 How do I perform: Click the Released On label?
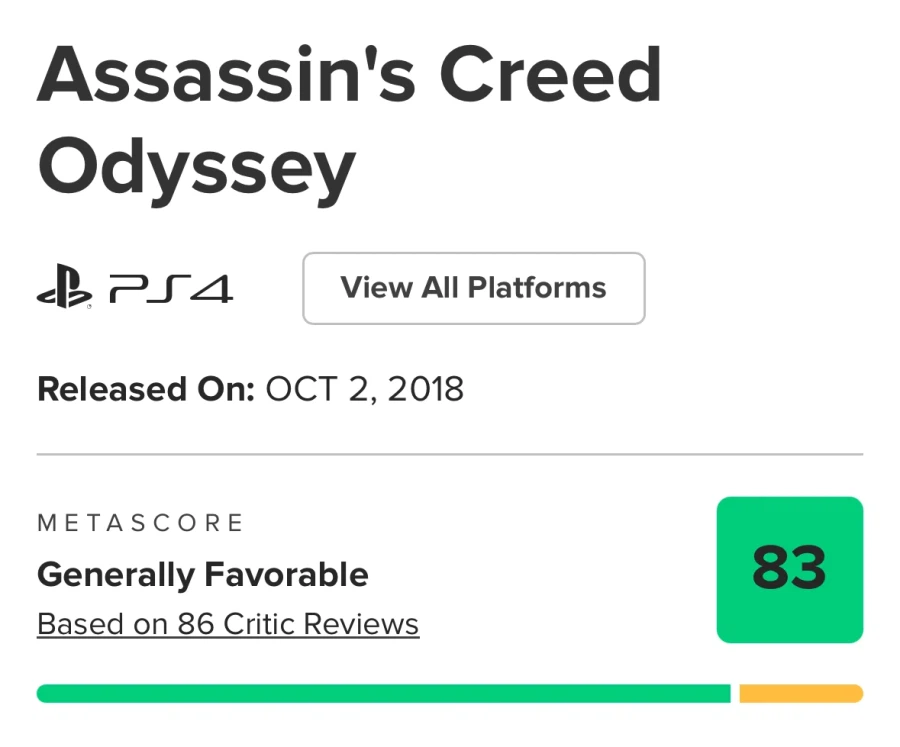146,389
